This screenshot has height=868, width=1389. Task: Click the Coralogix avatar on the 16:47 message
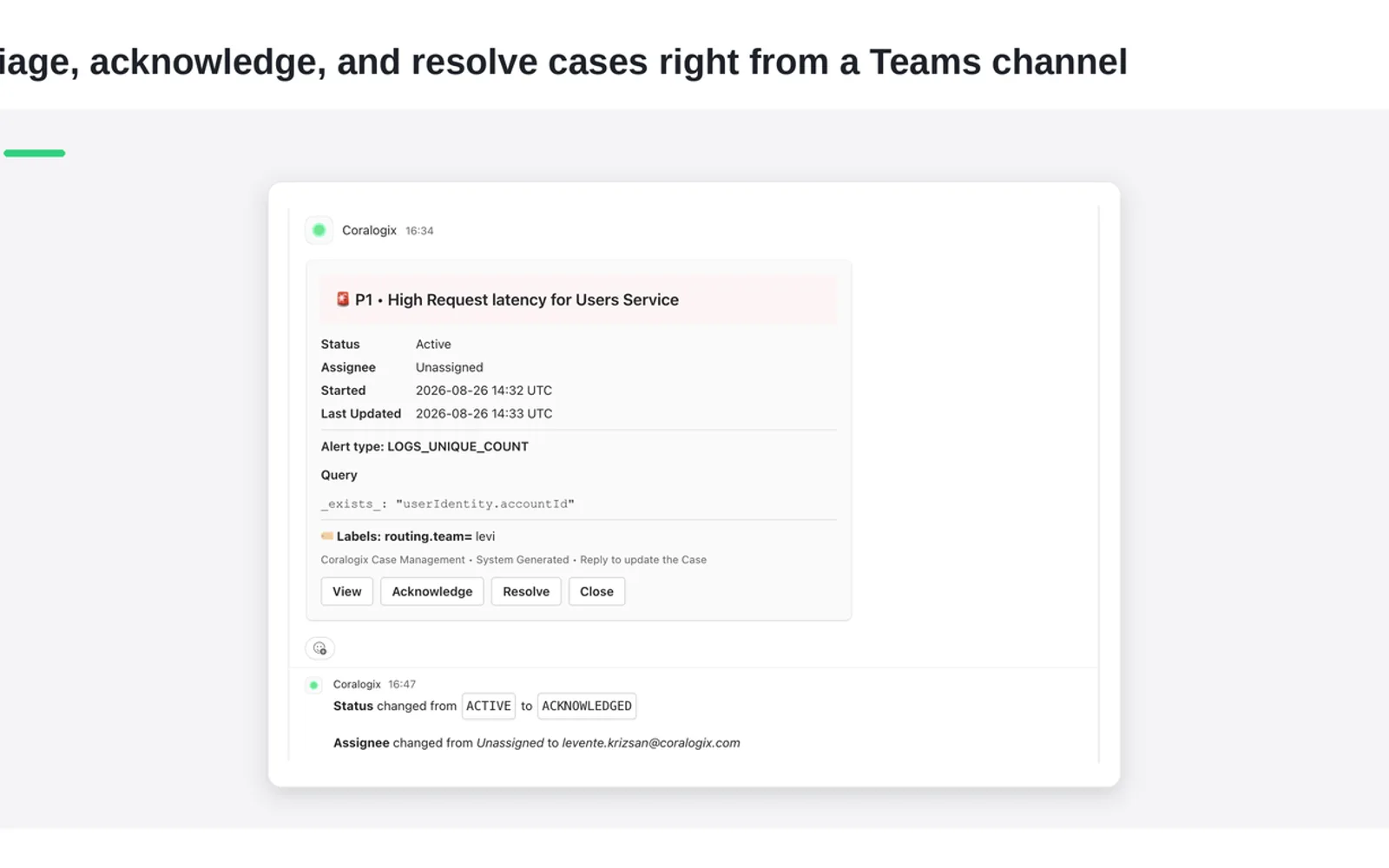314,685
